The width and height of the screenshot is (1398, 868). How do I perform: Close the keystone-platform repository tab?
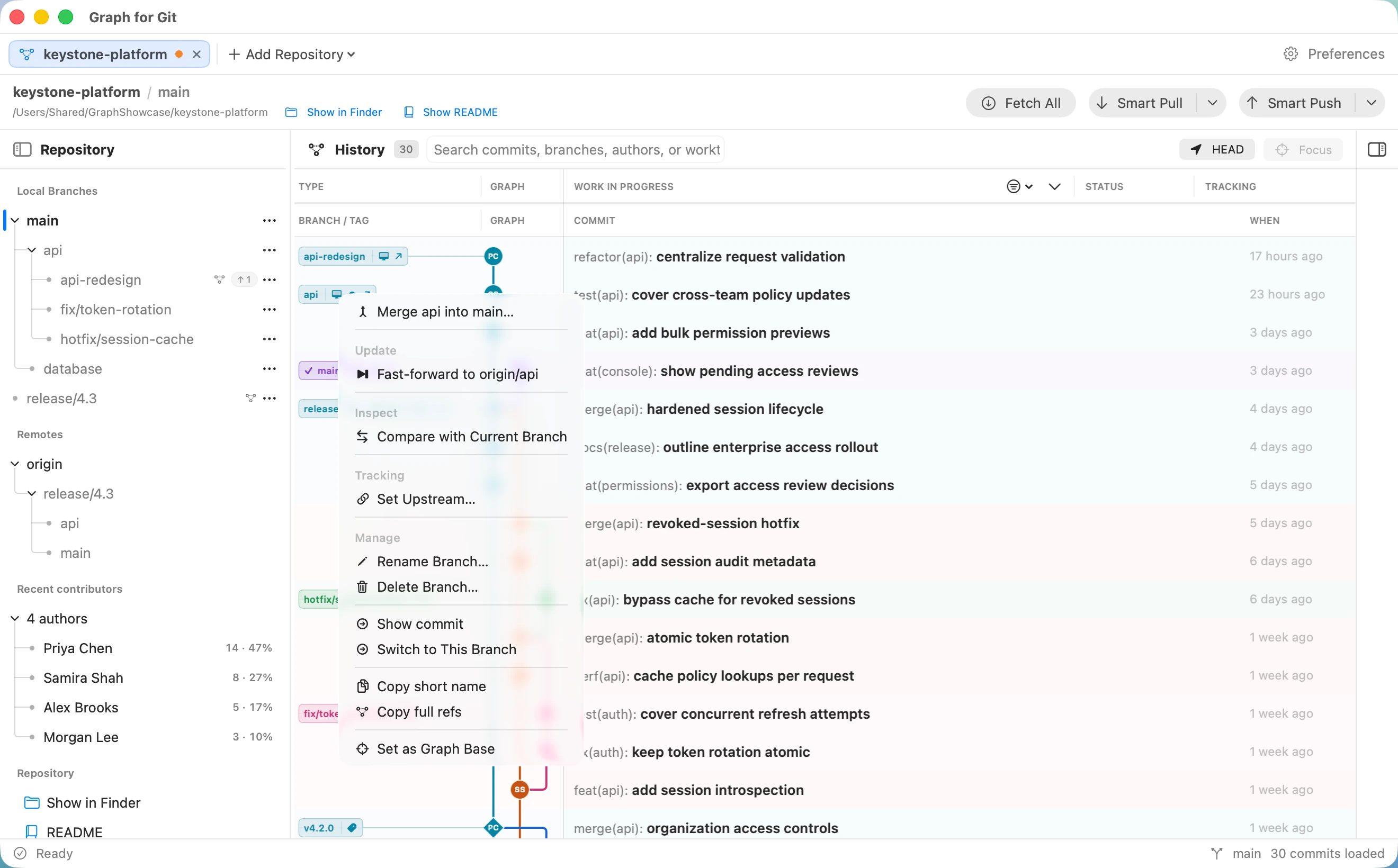[196, 54]
